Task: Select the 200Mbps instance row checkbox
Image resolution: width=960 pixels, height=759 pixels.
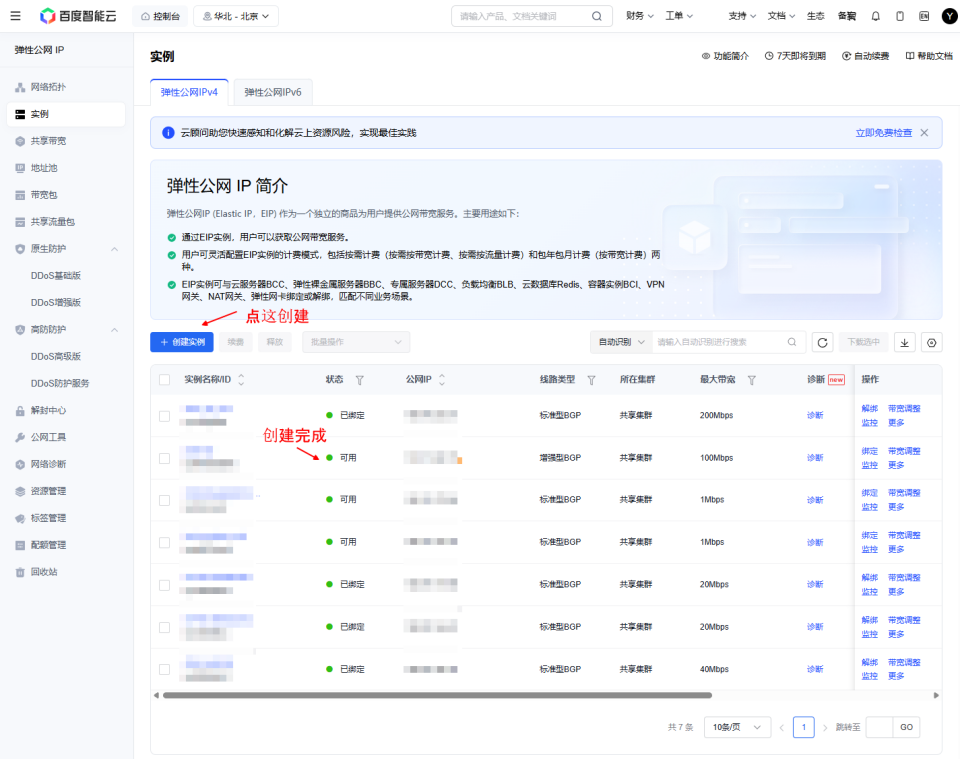Action: pos(164,416)
